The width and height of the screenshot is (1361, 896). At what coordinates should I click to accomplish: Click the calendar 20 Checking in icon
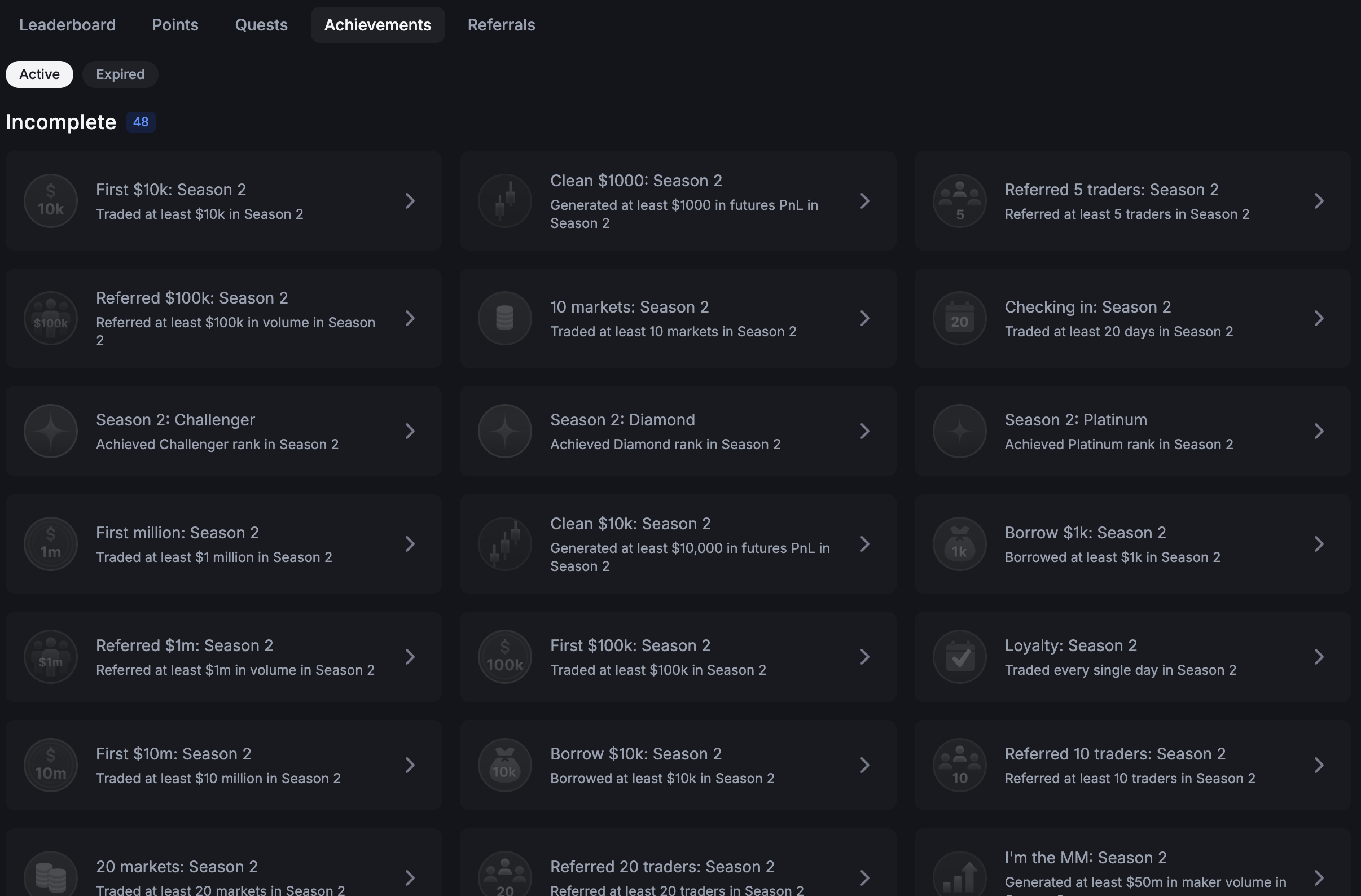coord(959,318)
